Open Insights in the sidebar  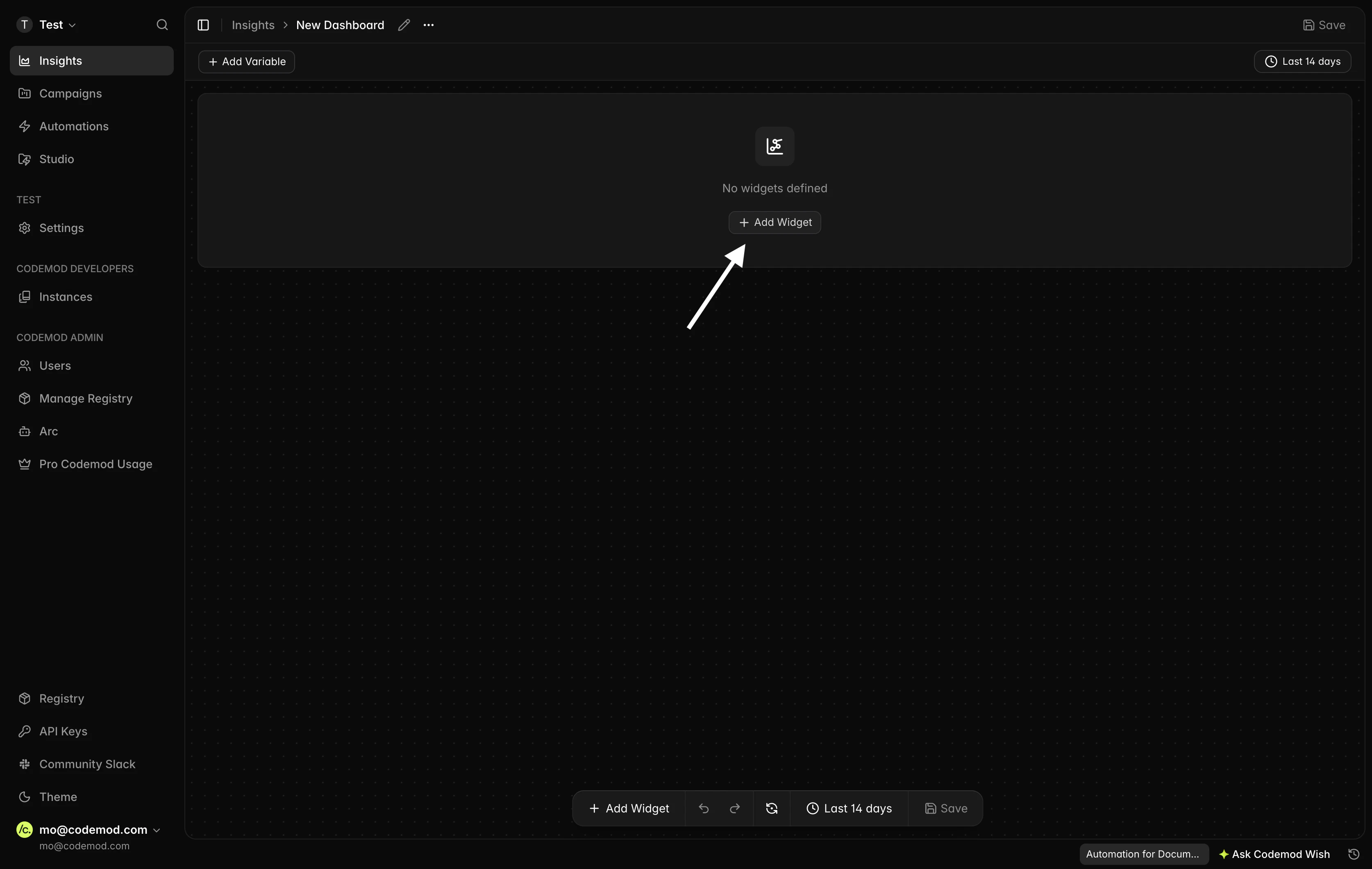coord(92,60)
